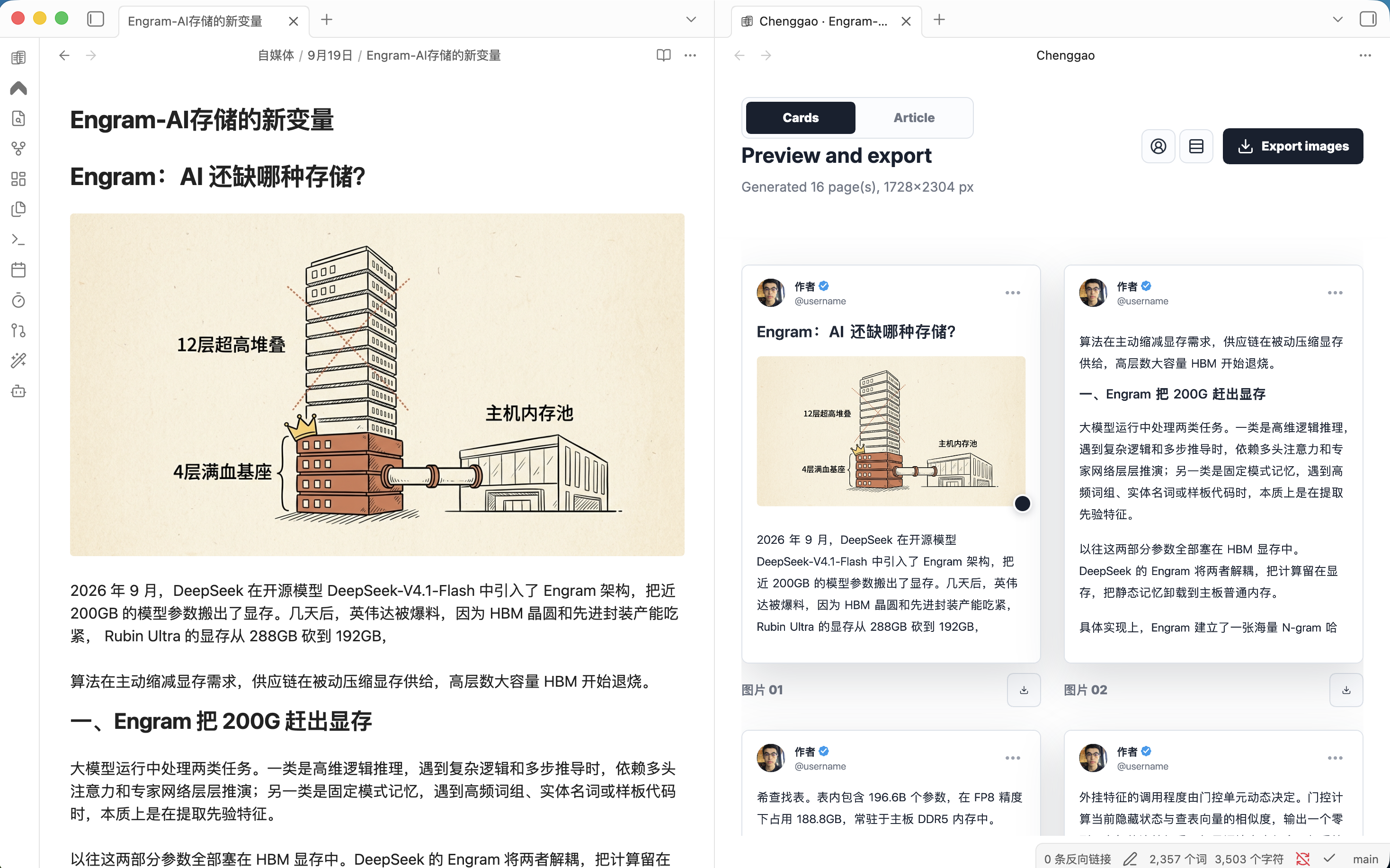Expand the right pane tab list chevron
Image resolution: width=1390 pixels, height=868 pixels.
tap(1338, 19)
